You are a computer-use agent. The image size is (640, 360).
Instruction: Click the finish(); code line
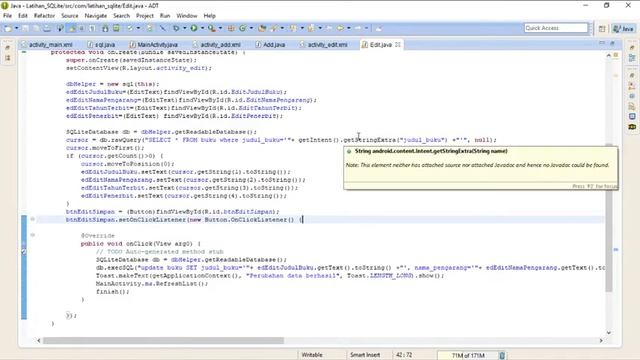point(113,291)
